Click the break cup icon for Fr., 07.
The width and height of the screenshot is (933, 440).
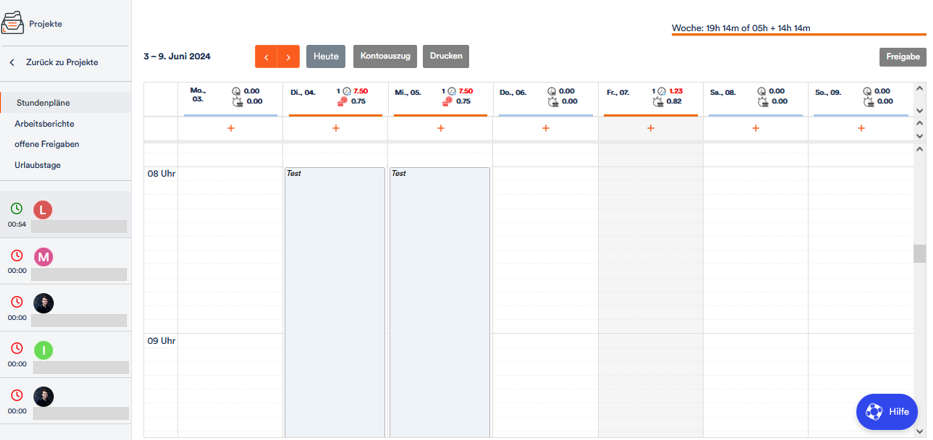coord(658,102)
